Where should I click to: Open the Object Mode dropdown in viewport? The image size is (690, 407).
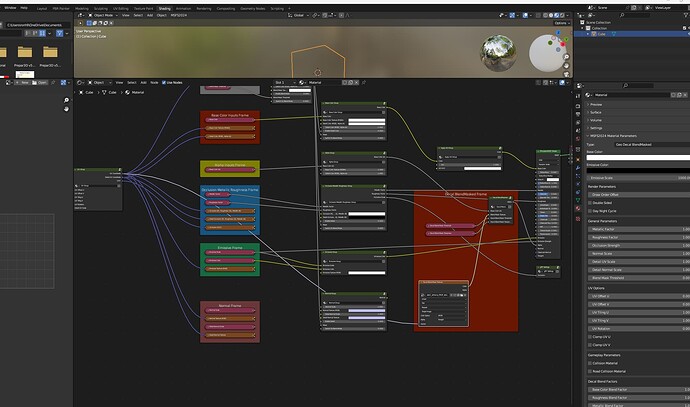102,15
